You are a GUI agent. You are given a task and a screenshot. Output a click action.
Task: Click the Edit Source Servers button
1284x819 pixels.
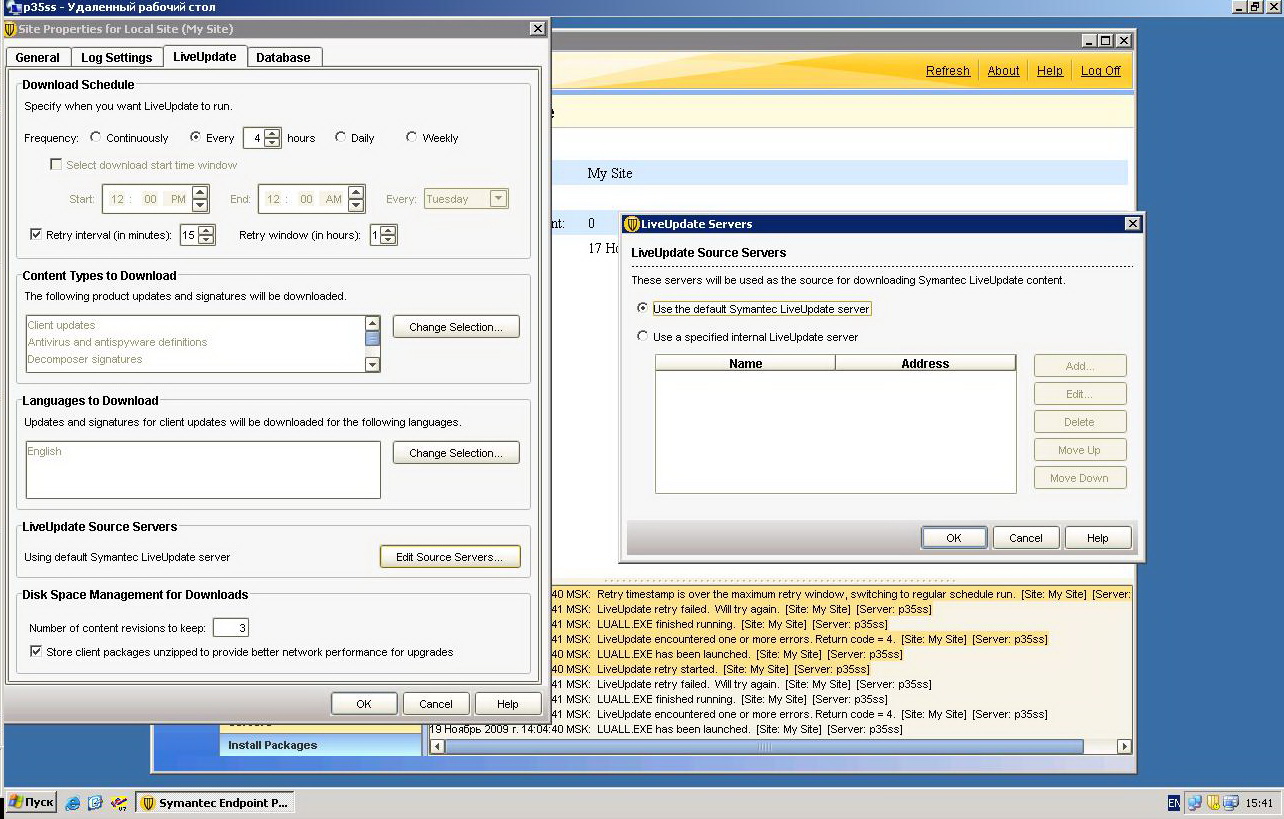450,557
